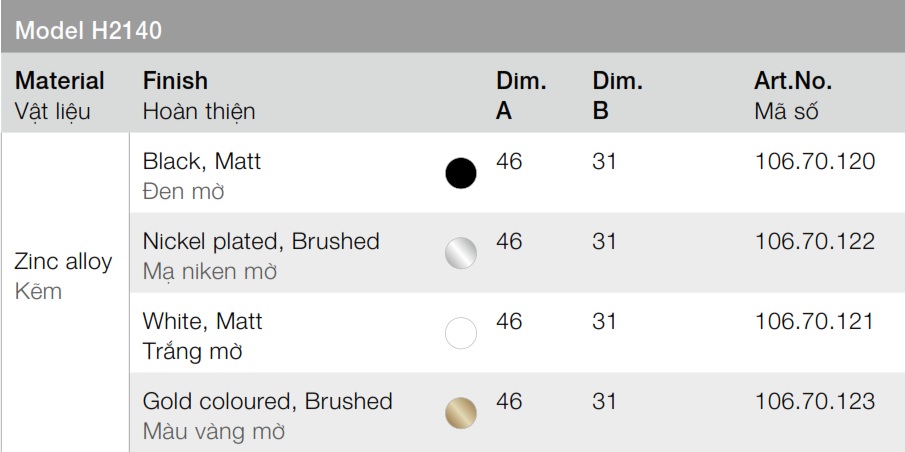This screenshot has width=905, height=452.
Task: Select the brushed nickel finish swatch
Action: (461, 253)
